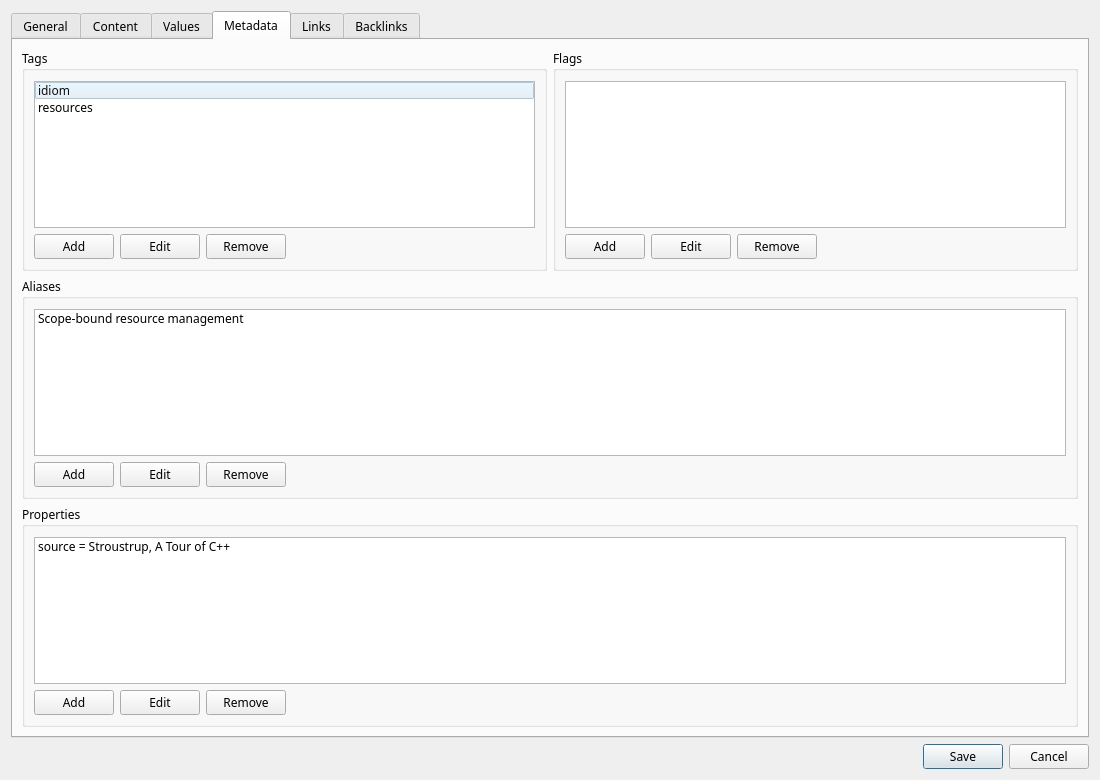Remove the selected flag

click(777, 246)
